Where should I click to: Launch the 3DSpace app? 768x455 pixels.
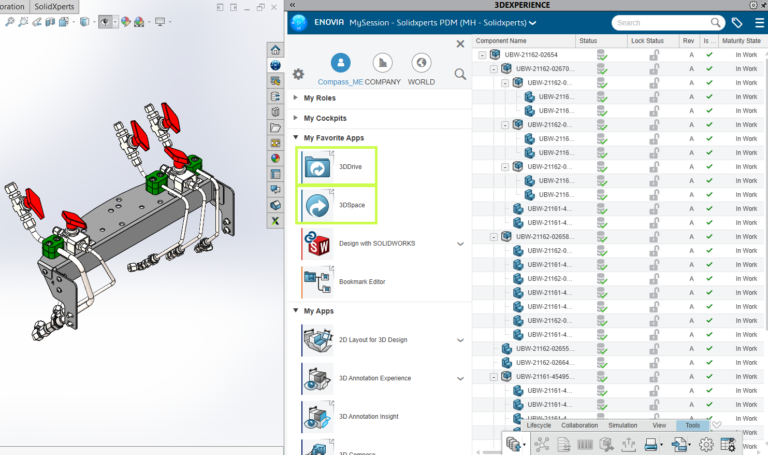(x=336, y=205)
